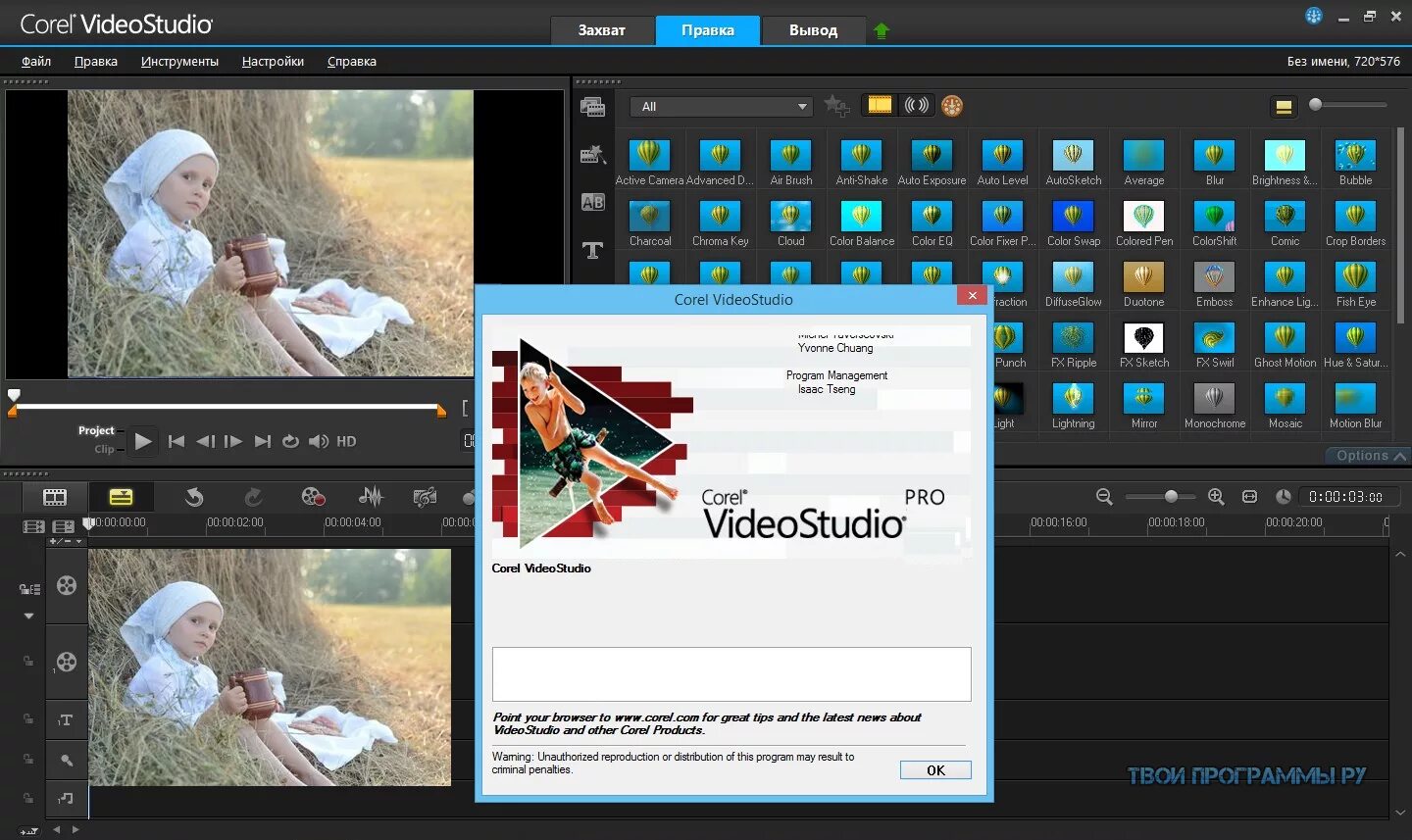Open the Инструменты menu
This screenshot has width=1412, height=840.
[x=179, y=61]
